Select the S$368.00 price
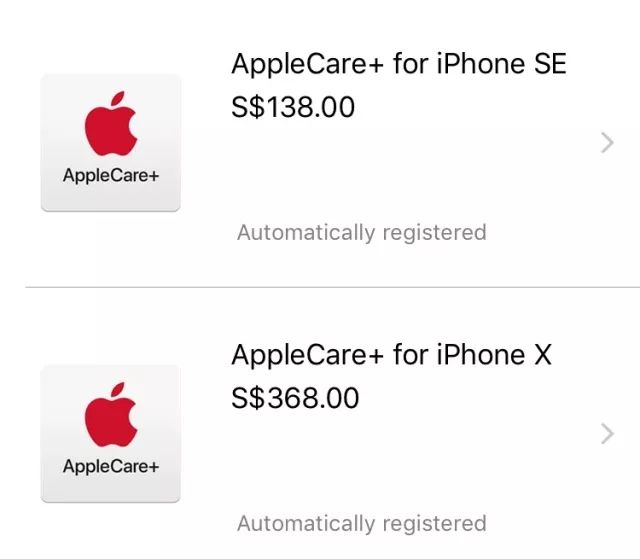 295,397
